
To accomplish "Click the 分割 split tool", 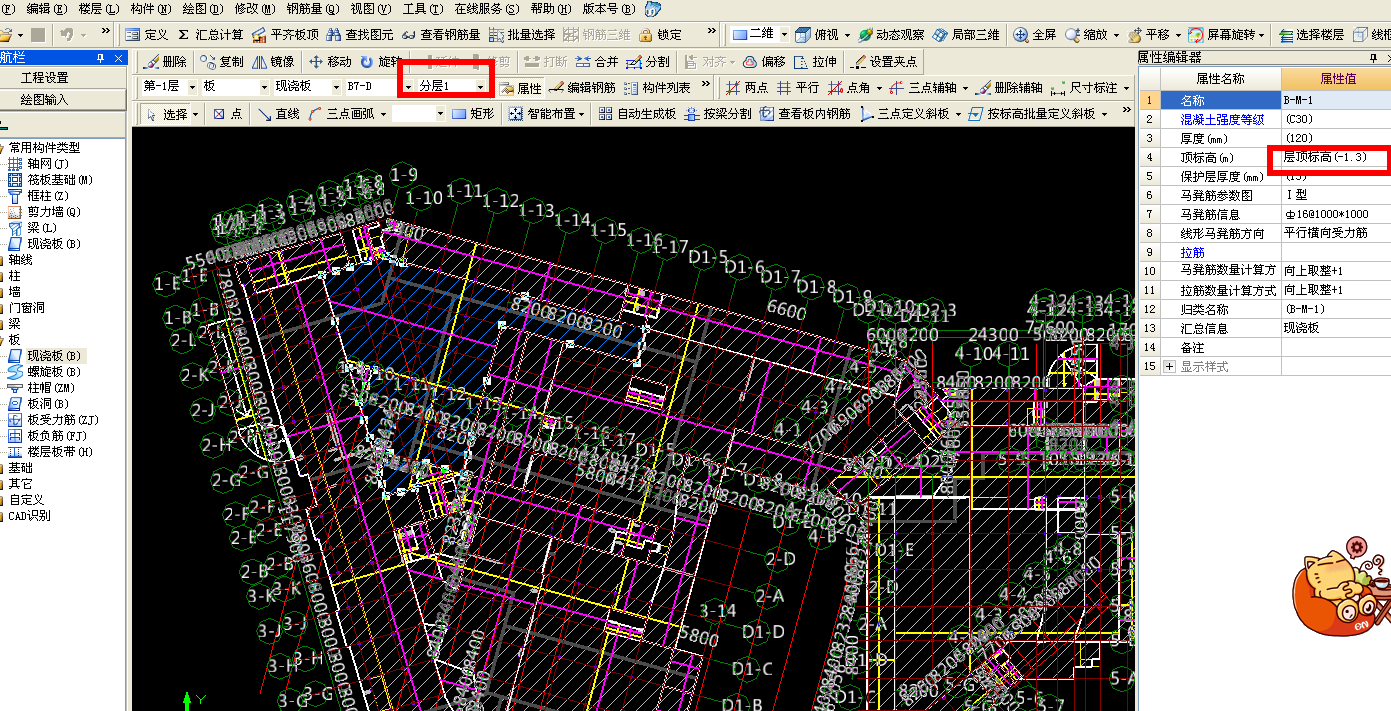I will (x=648, y=61).
